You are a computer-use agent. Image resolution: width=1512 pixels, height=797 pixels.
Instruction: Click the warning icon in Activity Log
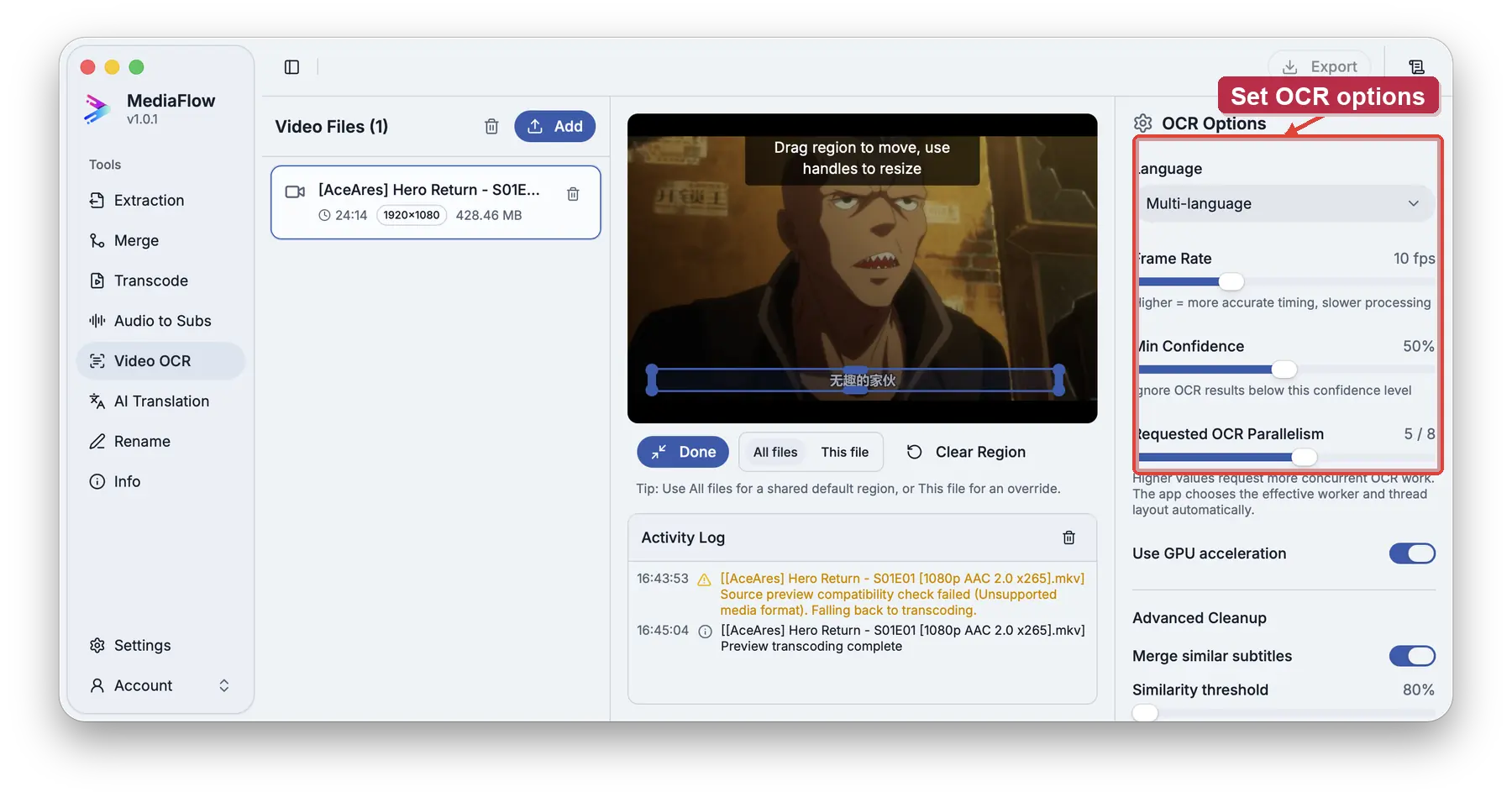[x=704, y=579]
